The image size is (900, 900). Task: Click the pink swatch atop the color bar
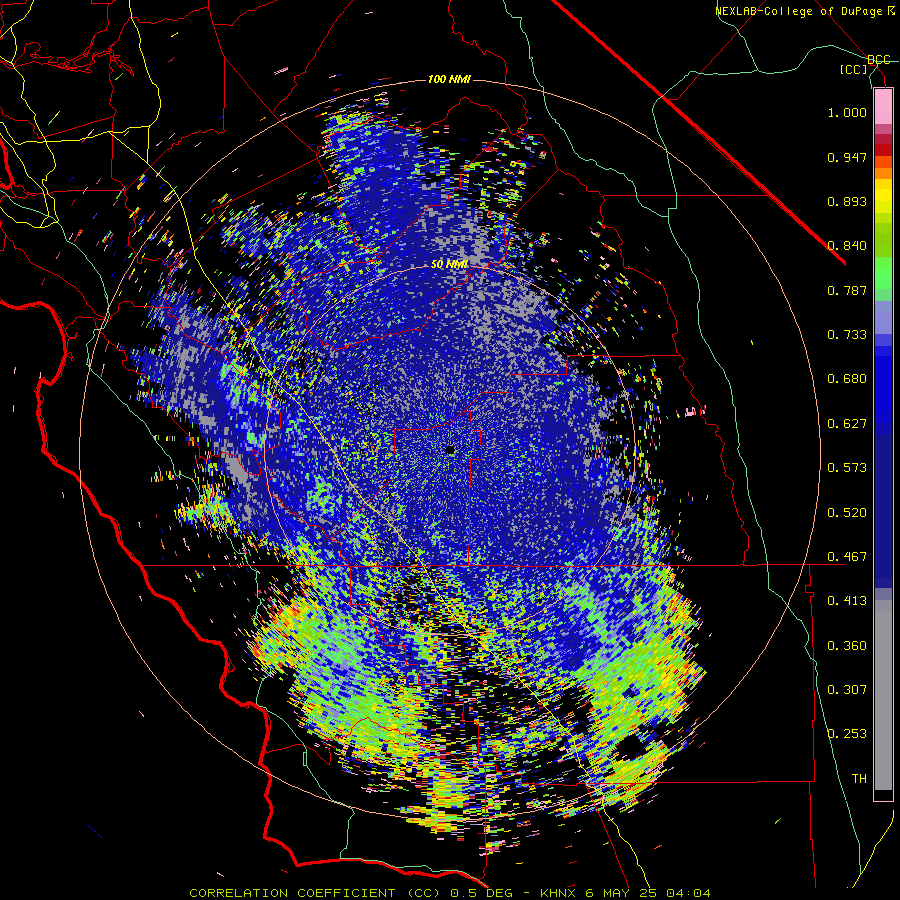883,106
